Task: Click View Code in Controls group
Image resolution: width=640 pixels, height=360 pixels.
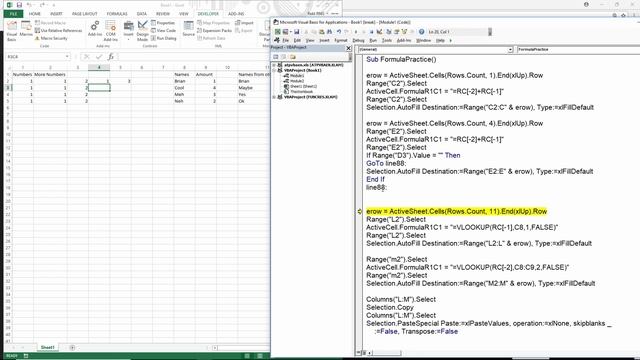Action: [x=163, y=31]
